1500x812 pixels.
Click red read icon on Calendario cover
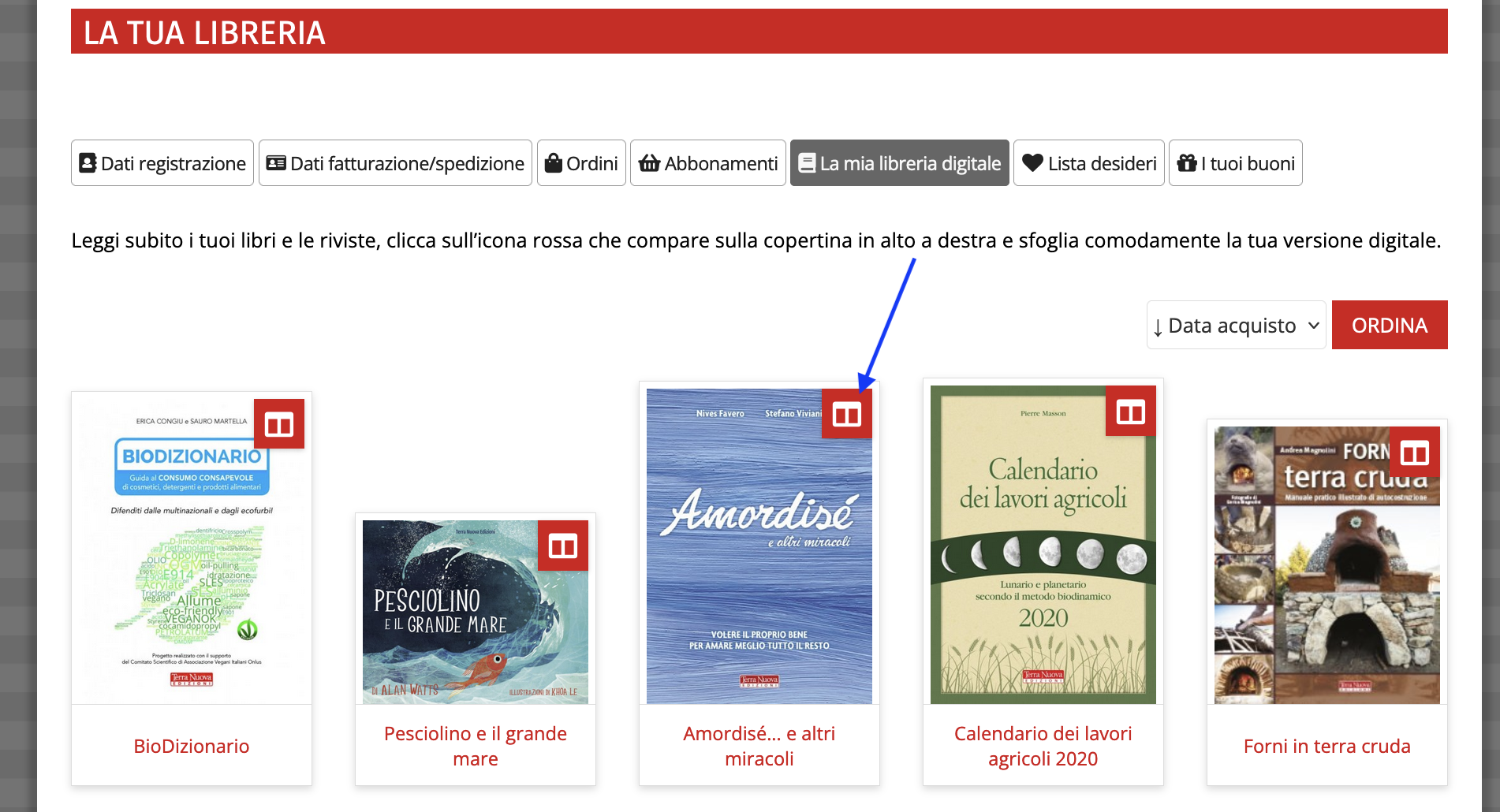click(1130, 412)
